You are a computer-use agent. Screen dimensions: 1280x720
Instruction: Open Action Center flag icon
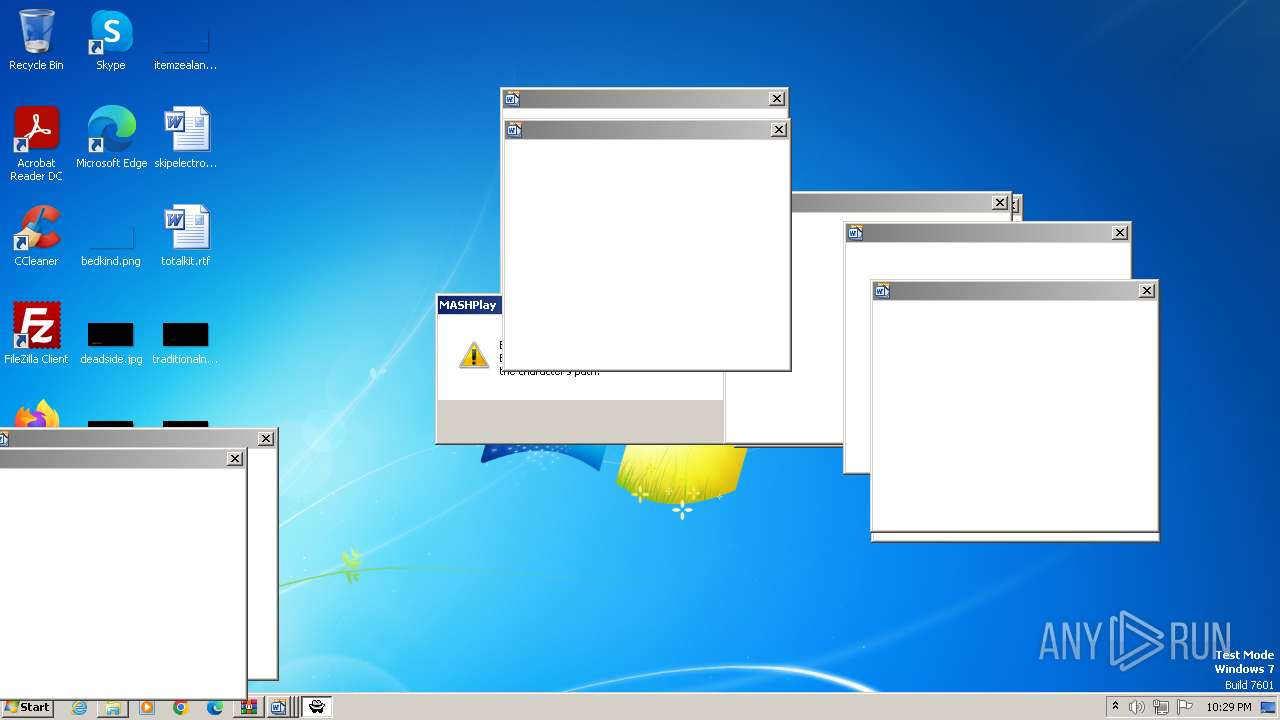coord(1185,707)
